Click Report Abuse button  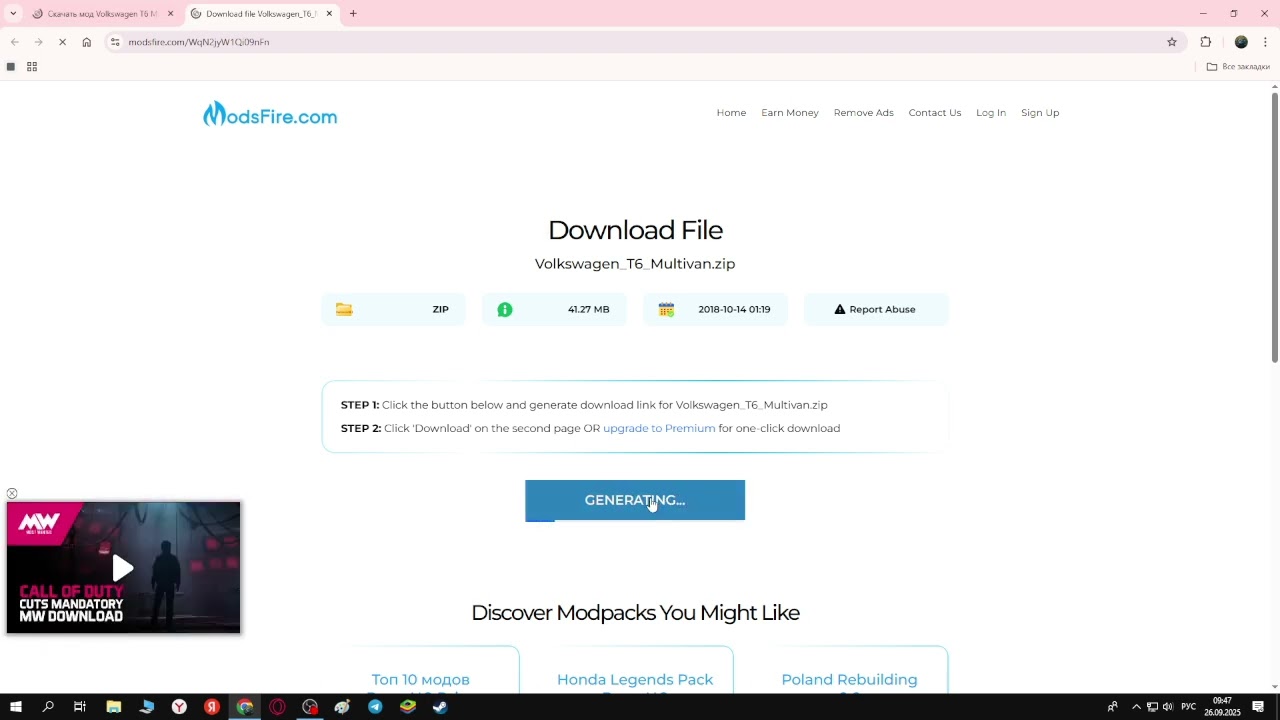876,310
